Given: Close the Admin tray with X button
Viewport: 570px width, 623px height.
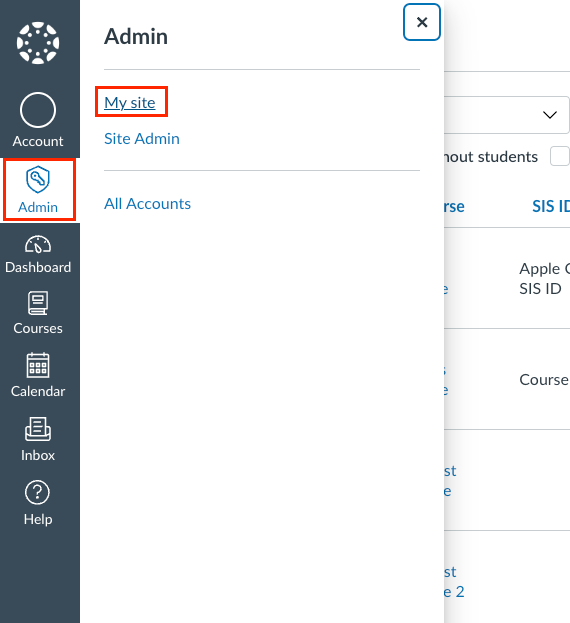Looking at the screenshot, I should 422,22.
